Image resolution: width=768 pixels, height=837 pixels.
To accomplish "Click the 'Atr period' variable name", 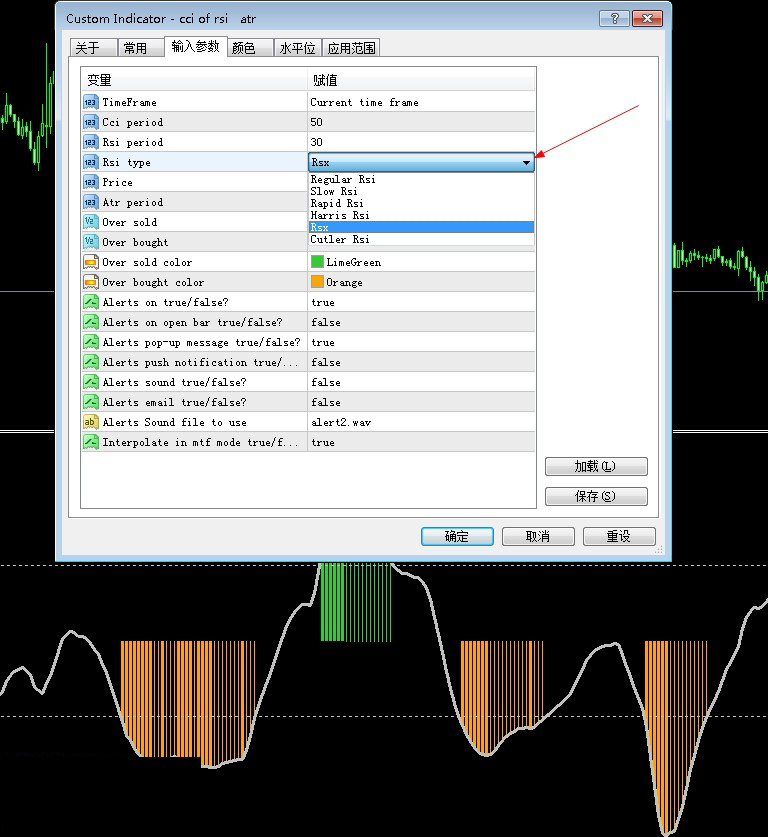I will [x=133, y=202].
